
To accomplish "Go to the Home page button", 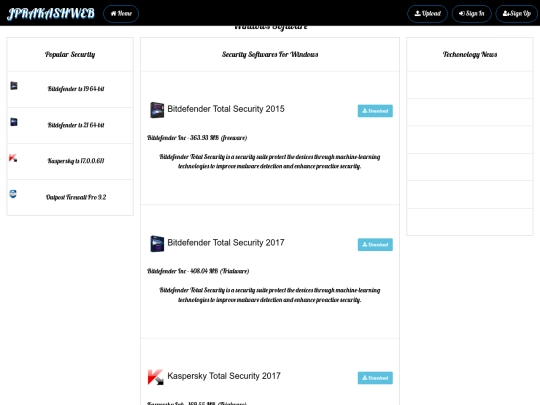I will pyautogui.click(x=121, y=14).
